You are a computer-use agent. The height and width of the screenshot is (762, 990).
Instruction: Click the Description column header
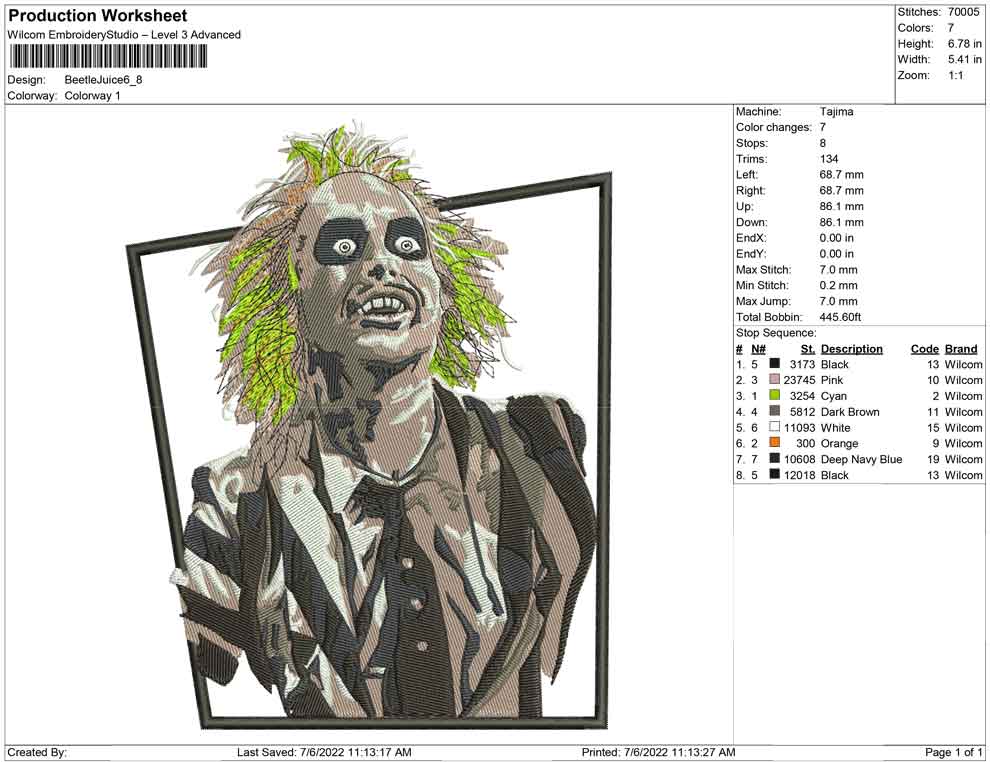point(851,349)
